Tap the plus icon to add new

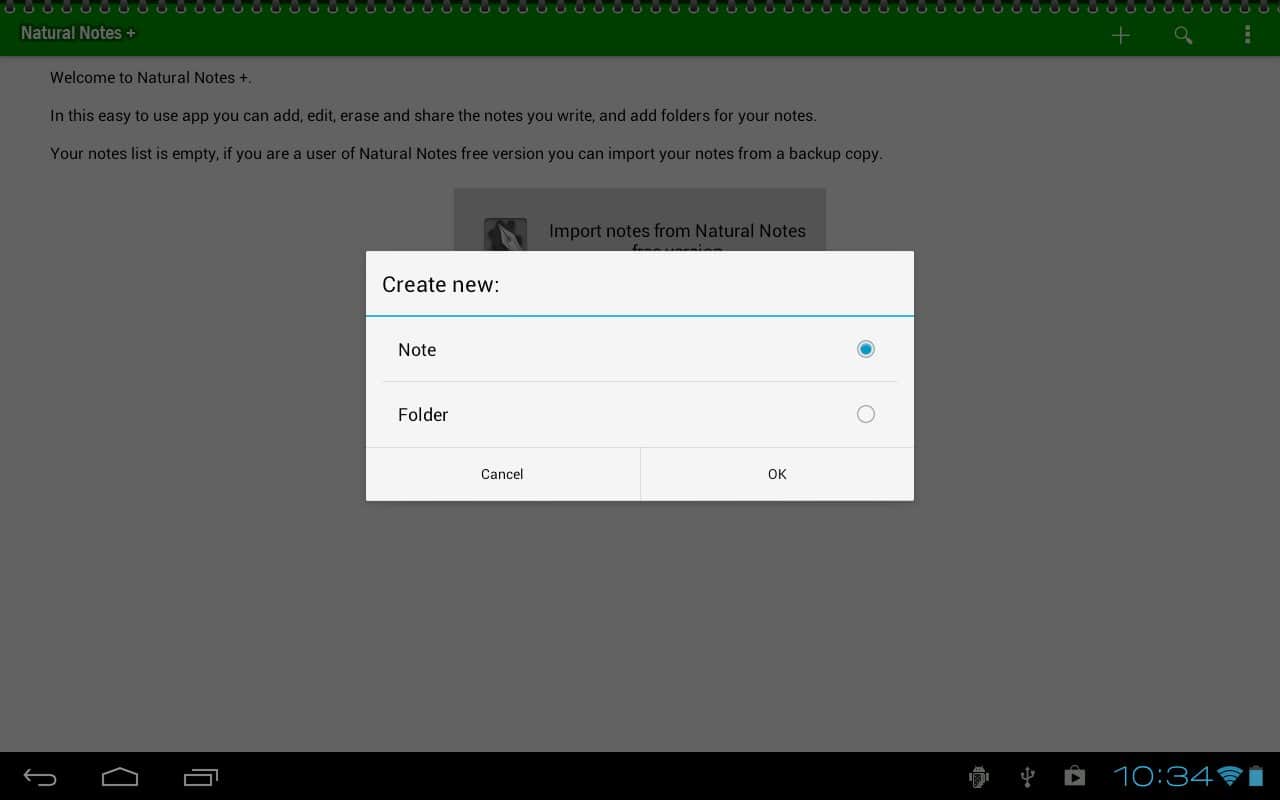pyautogui.click(x=1120, y=35)
